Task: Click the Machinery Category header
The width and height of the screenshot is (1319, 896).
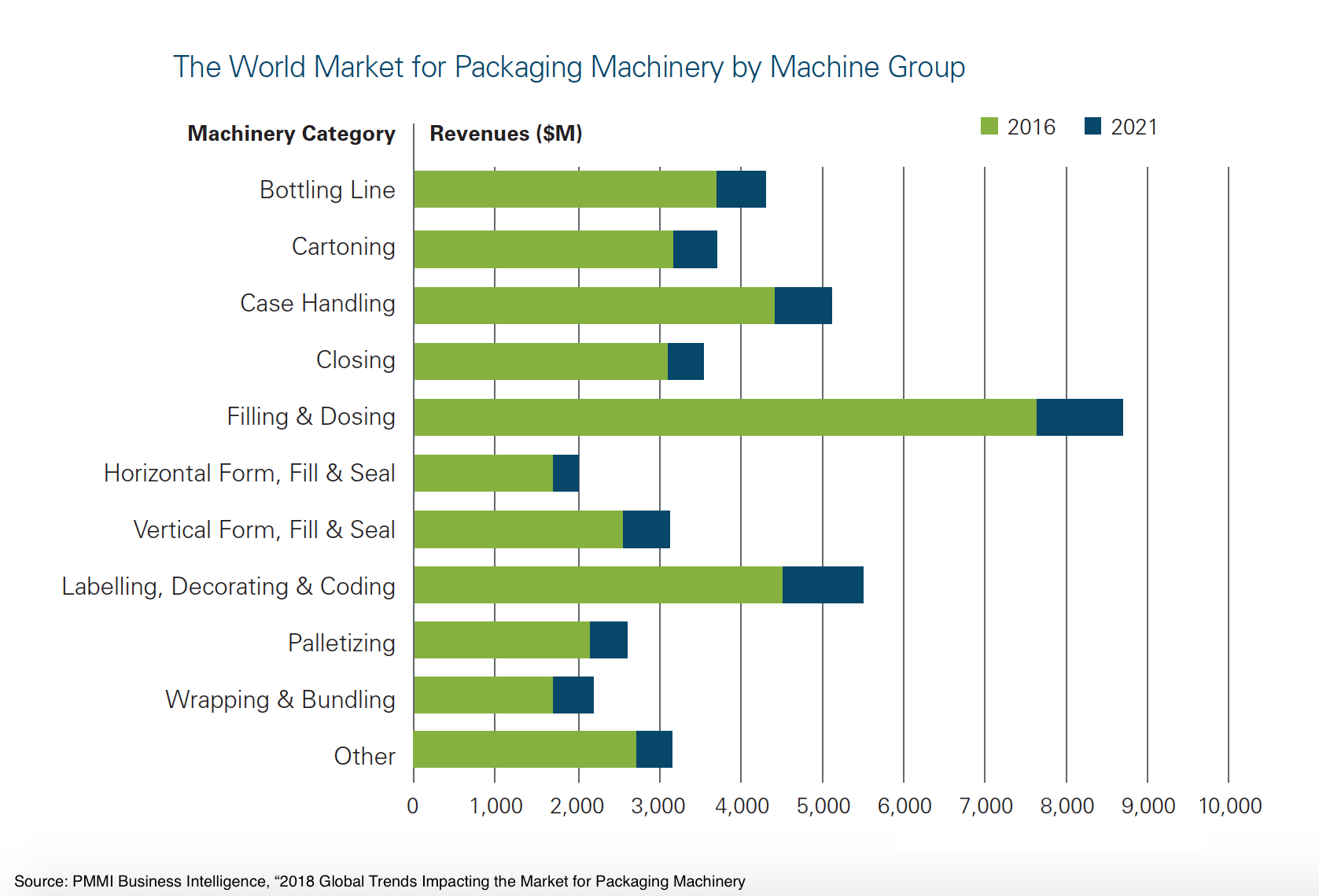Action: pos(291,134)
